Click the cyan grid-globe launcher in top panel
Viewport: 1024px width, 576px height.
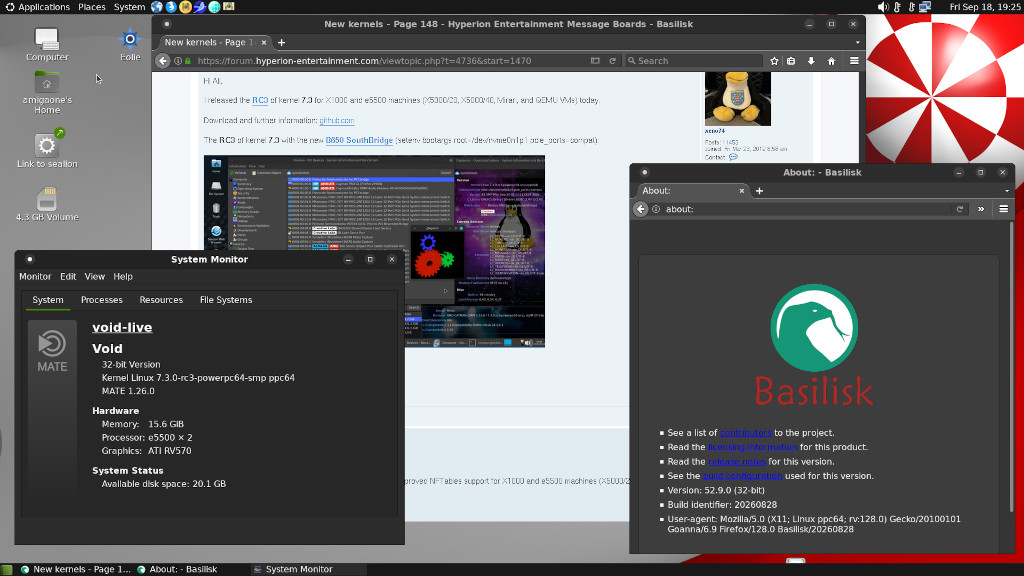pos(214,7)
